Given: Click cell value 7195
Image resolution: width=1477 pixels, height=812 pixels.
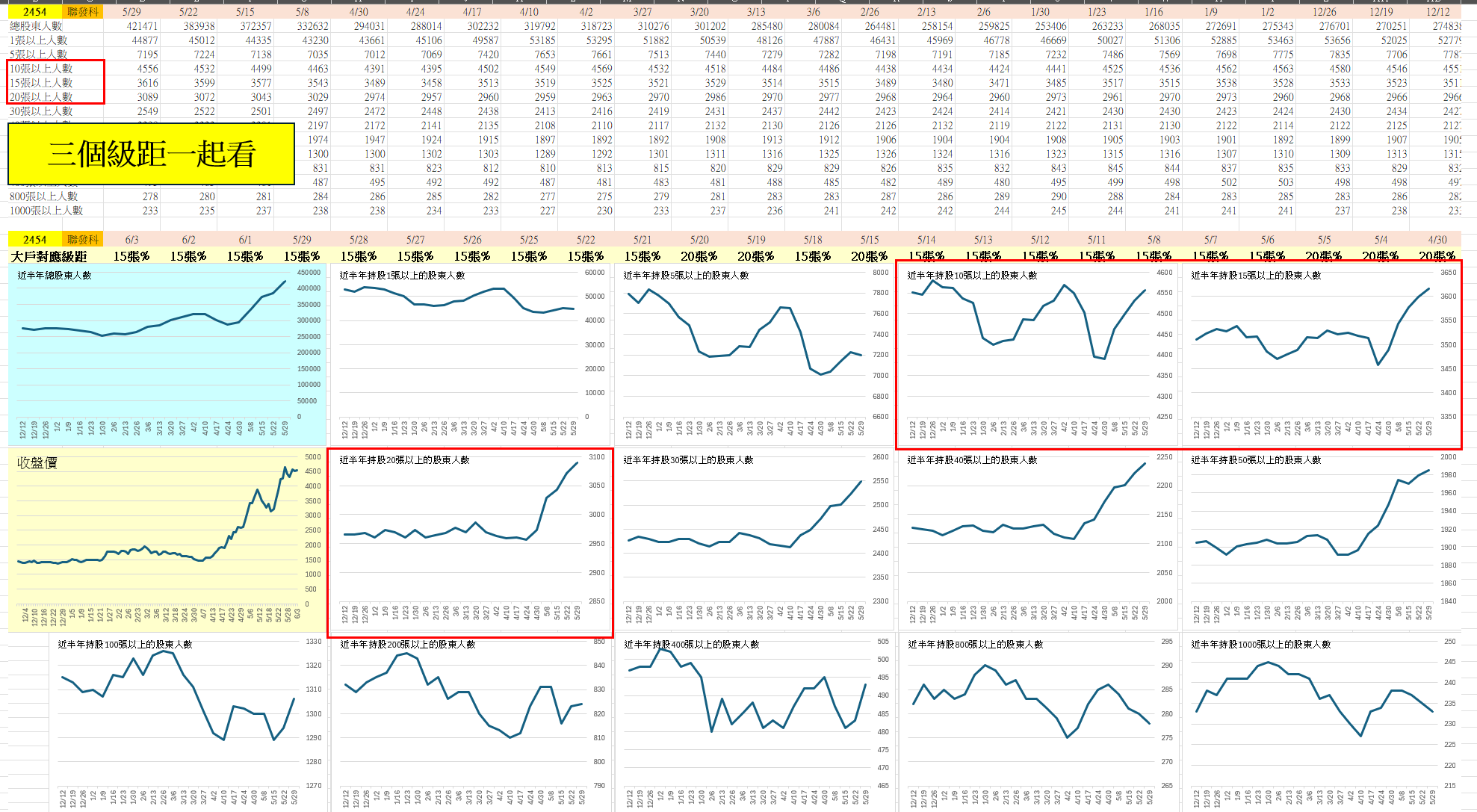Looking at the screenshot, I should 147,55.
